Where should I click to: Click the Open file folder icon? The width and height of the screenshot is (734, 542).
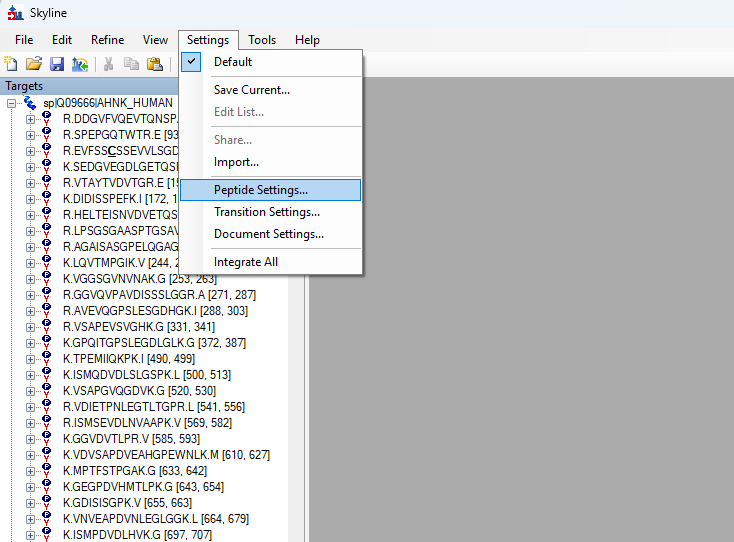click(34, 64)
